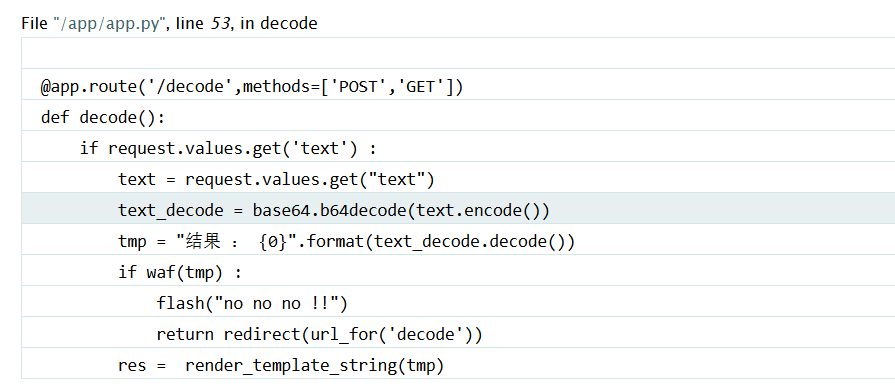The image size is (895, 390).
Task: Click the line number 53
Action: pos(221,24)
